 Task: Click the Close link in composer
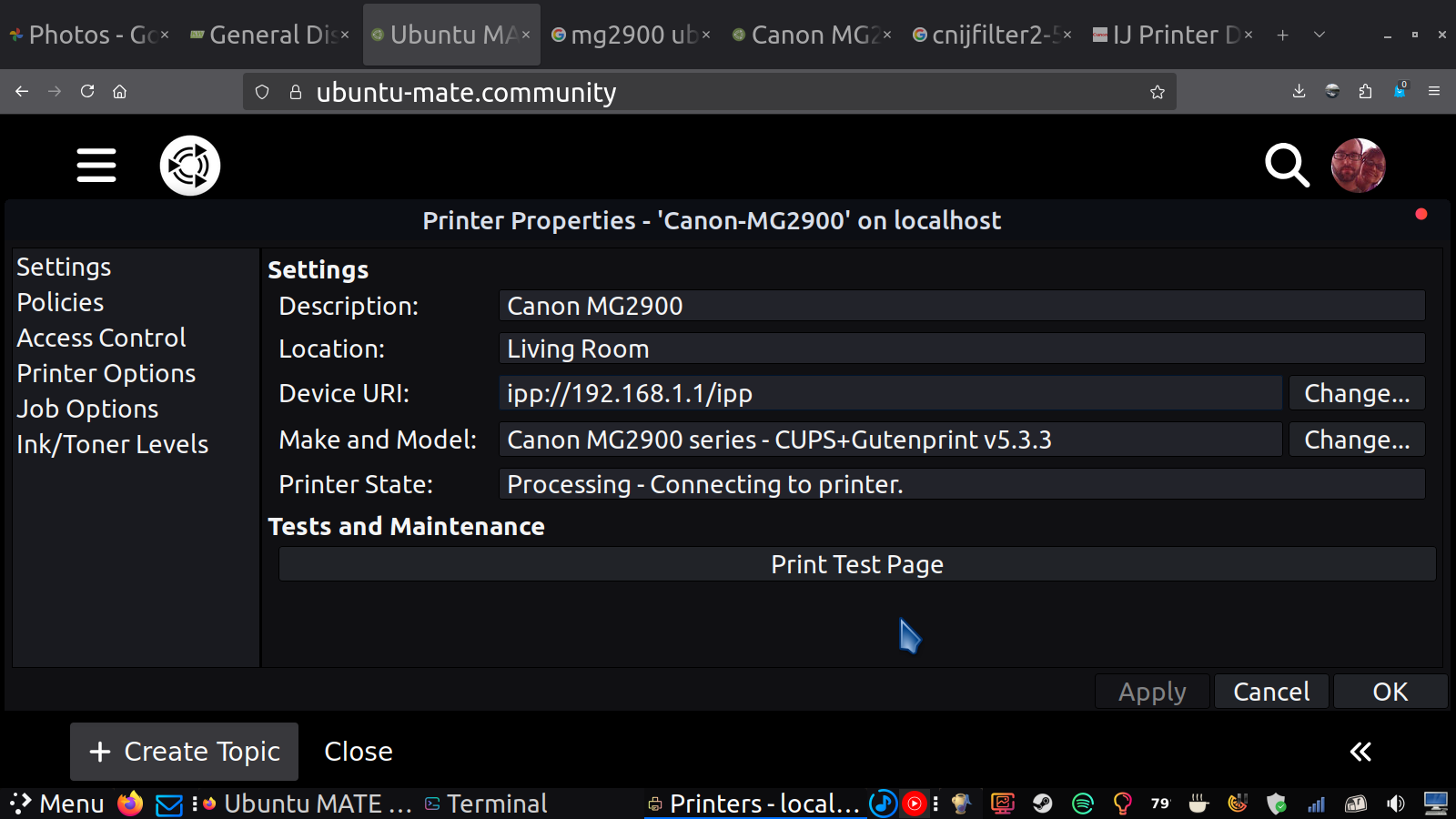point(359,752)
